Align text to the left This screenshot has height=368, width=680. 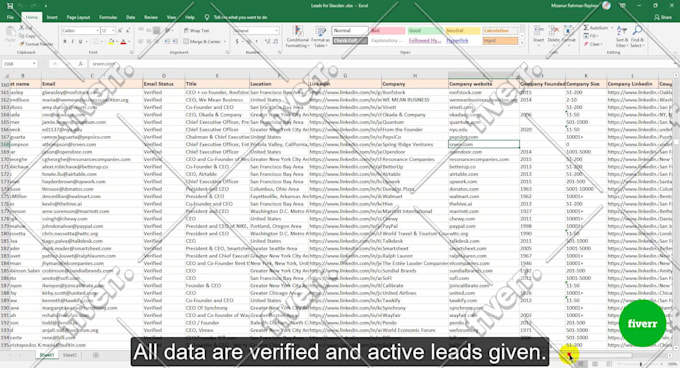pyautogui.click(x=141, y=42)
